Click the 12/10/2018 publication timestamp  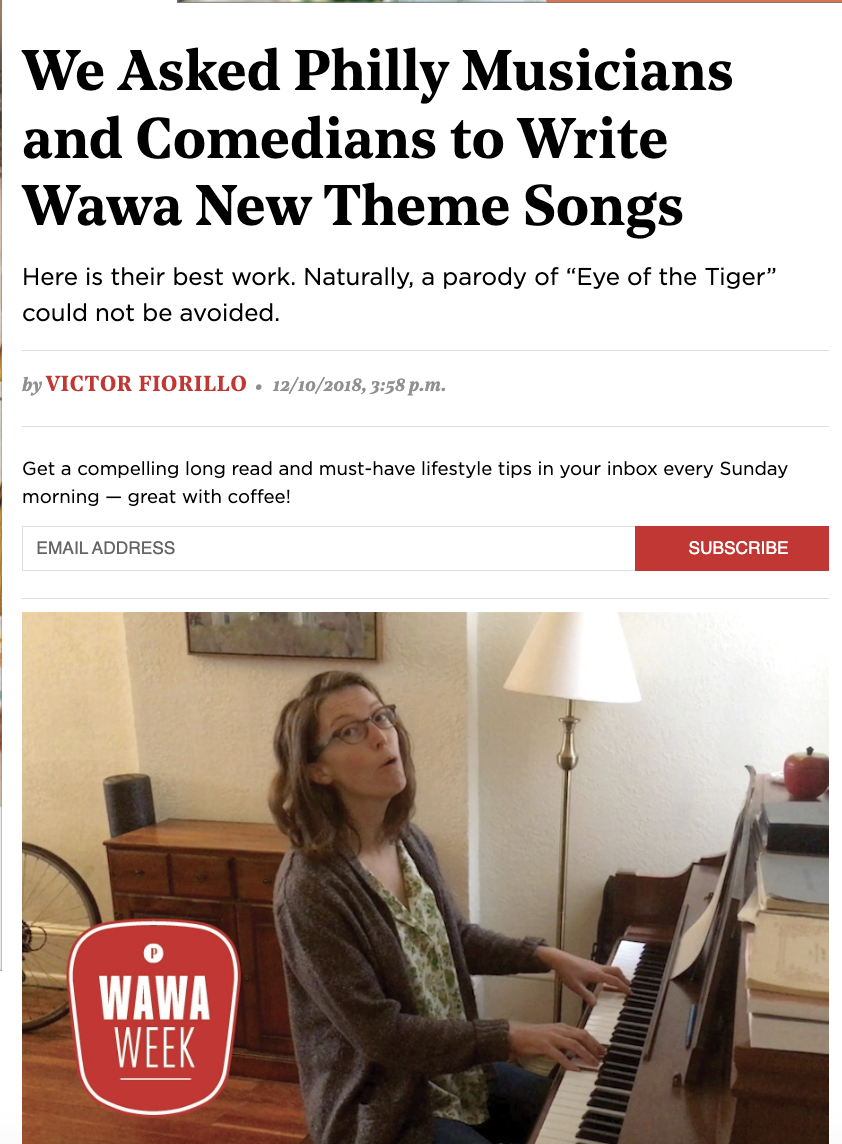359,385
